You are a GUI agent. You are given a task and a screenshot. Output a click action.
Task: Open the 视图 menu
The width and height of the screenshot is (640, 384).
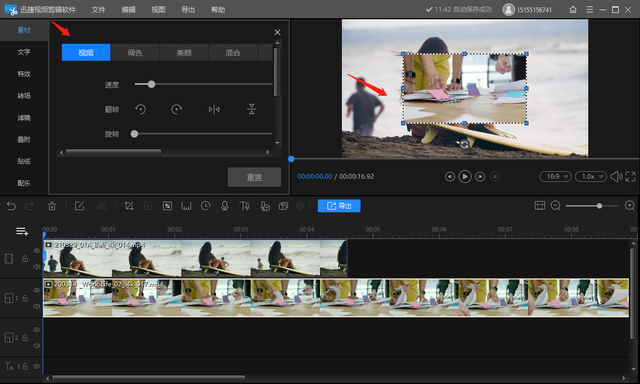coord(158,9)
